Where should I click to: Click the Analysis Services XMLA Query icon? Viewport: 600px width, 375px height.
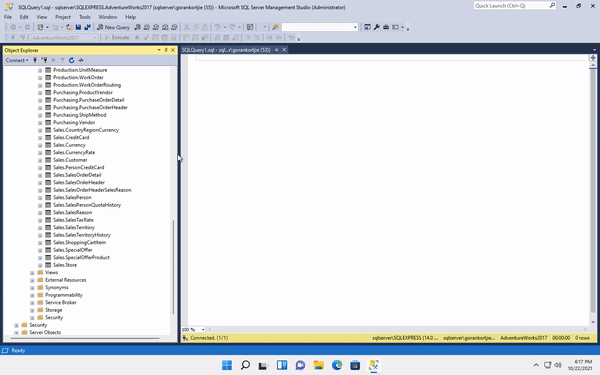pos(165,27)
